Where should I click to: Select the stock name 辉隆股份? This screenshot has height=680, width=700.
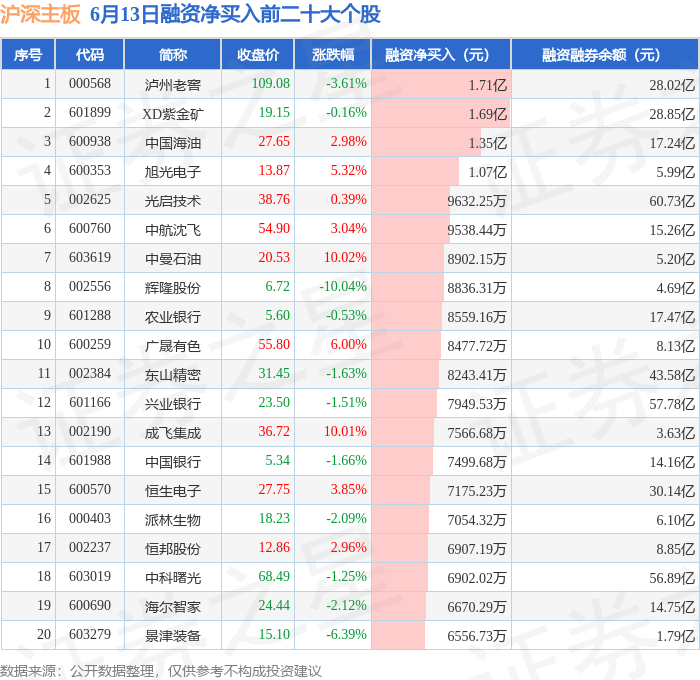(x=173, y=288)
